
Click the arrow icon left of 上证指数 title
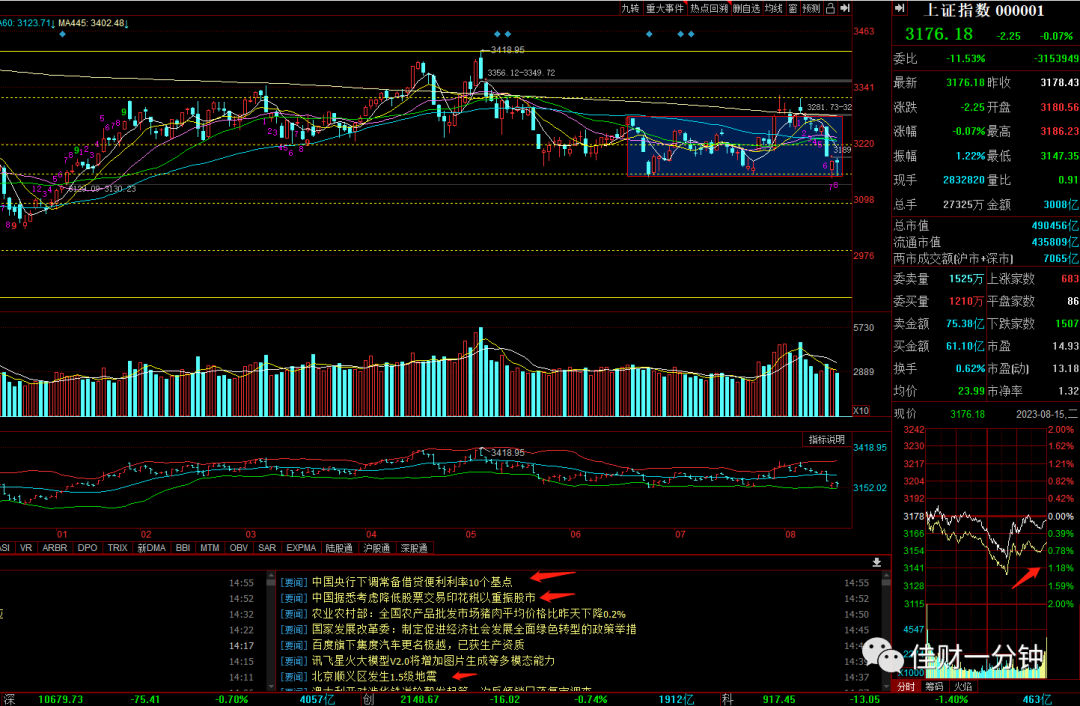point(899,8)
